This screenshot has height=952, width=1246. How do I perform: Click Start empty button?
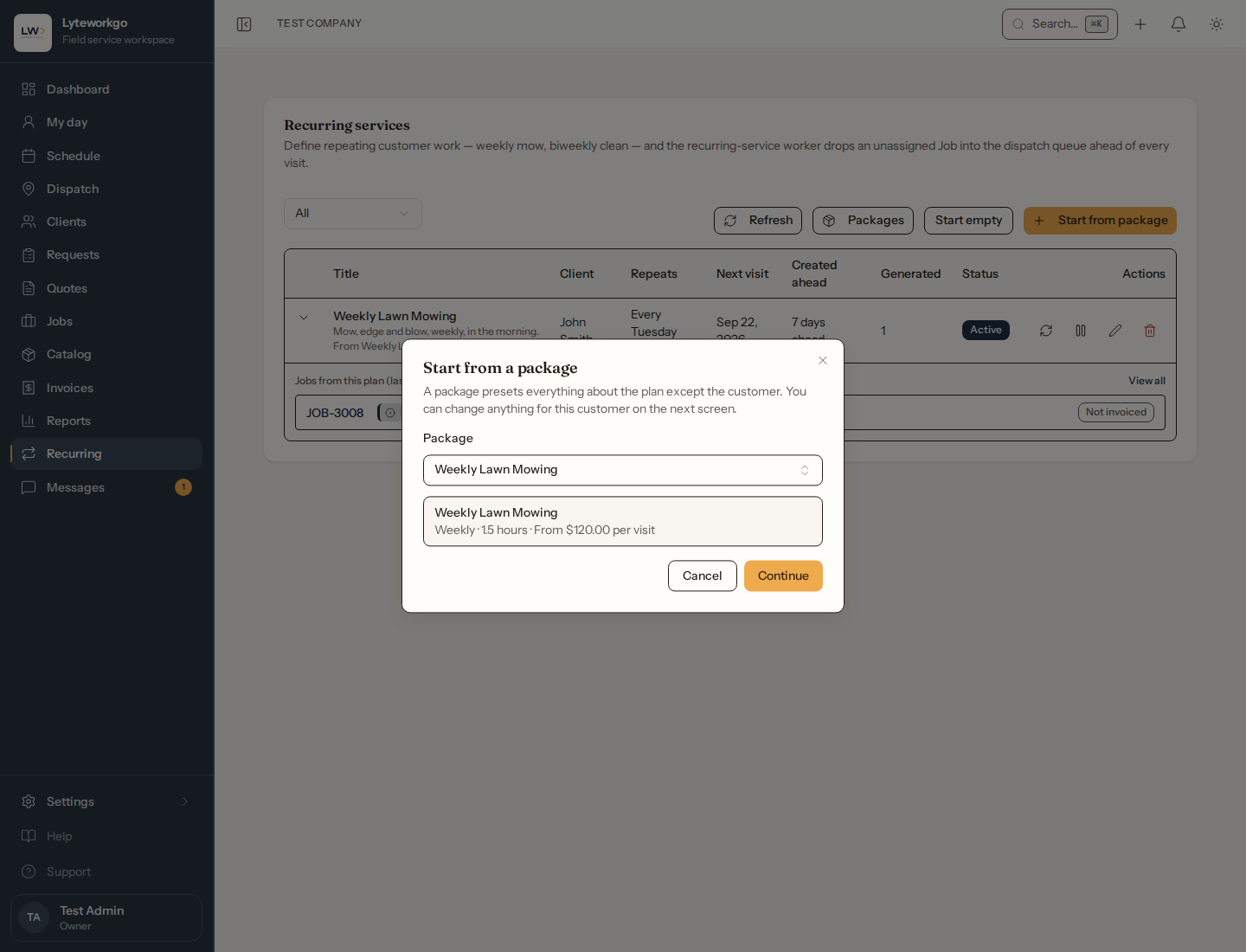click(x=968, y=221)
